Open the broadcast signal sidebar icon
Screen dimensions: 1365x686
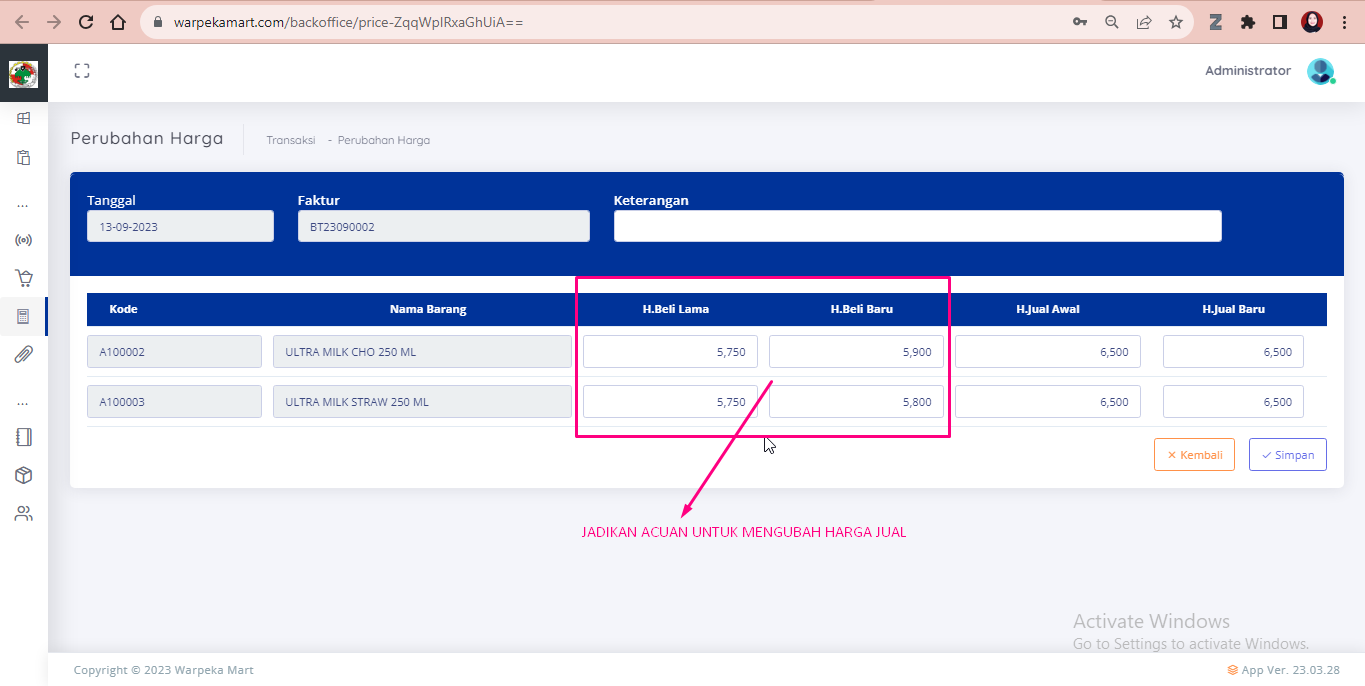(x=24, y=240)
